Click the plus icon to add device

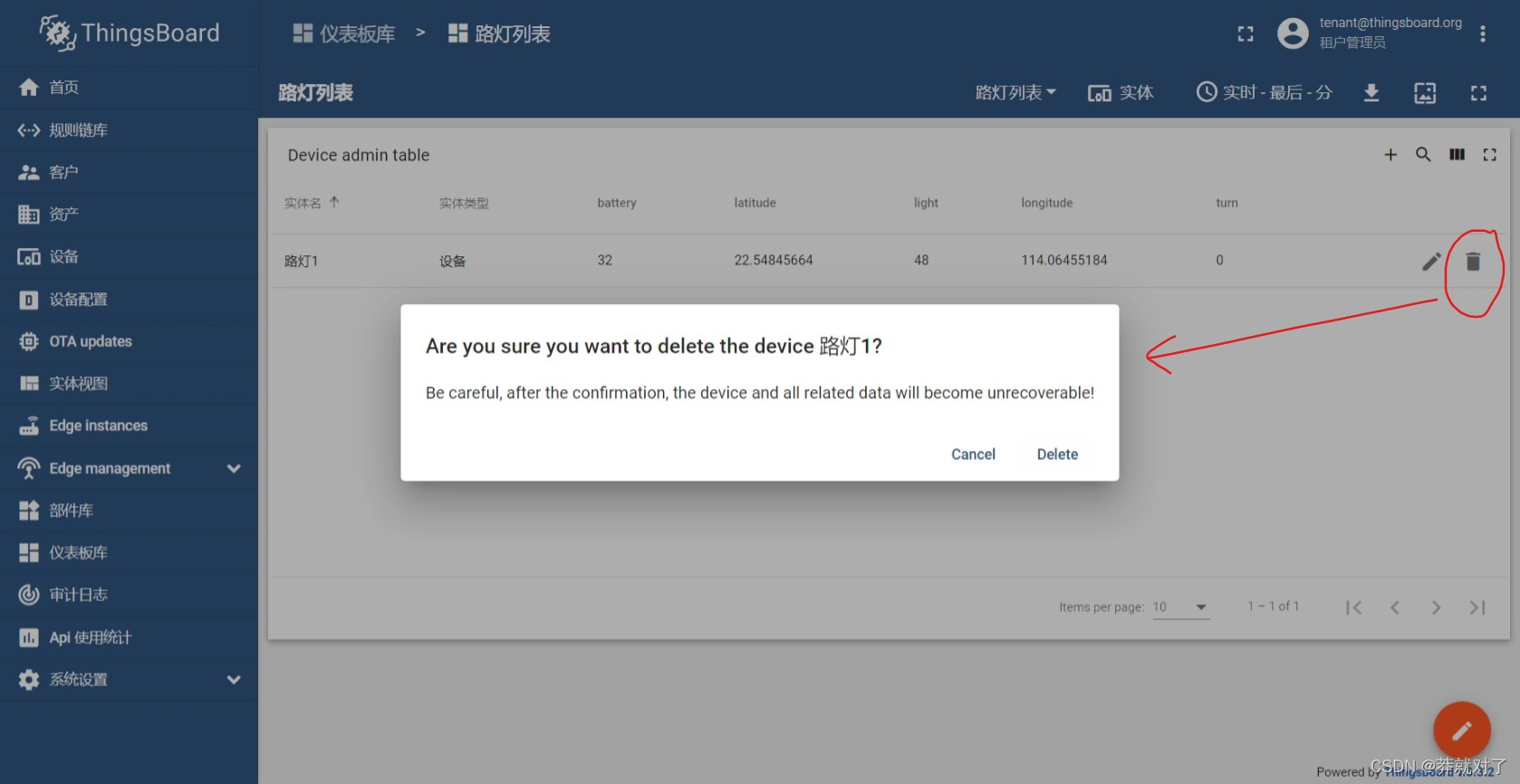coord(1390,155)
